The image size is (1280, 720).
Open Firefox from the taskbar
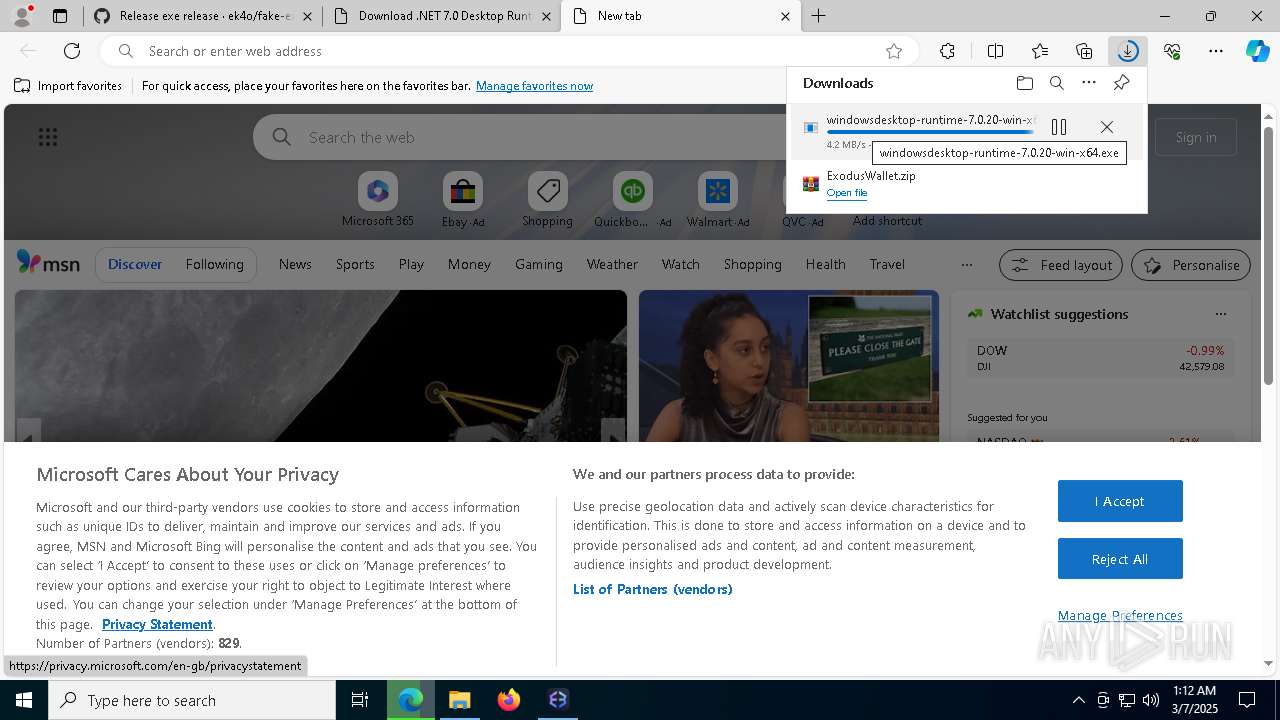pyautogui.click(x=509, y=700)
